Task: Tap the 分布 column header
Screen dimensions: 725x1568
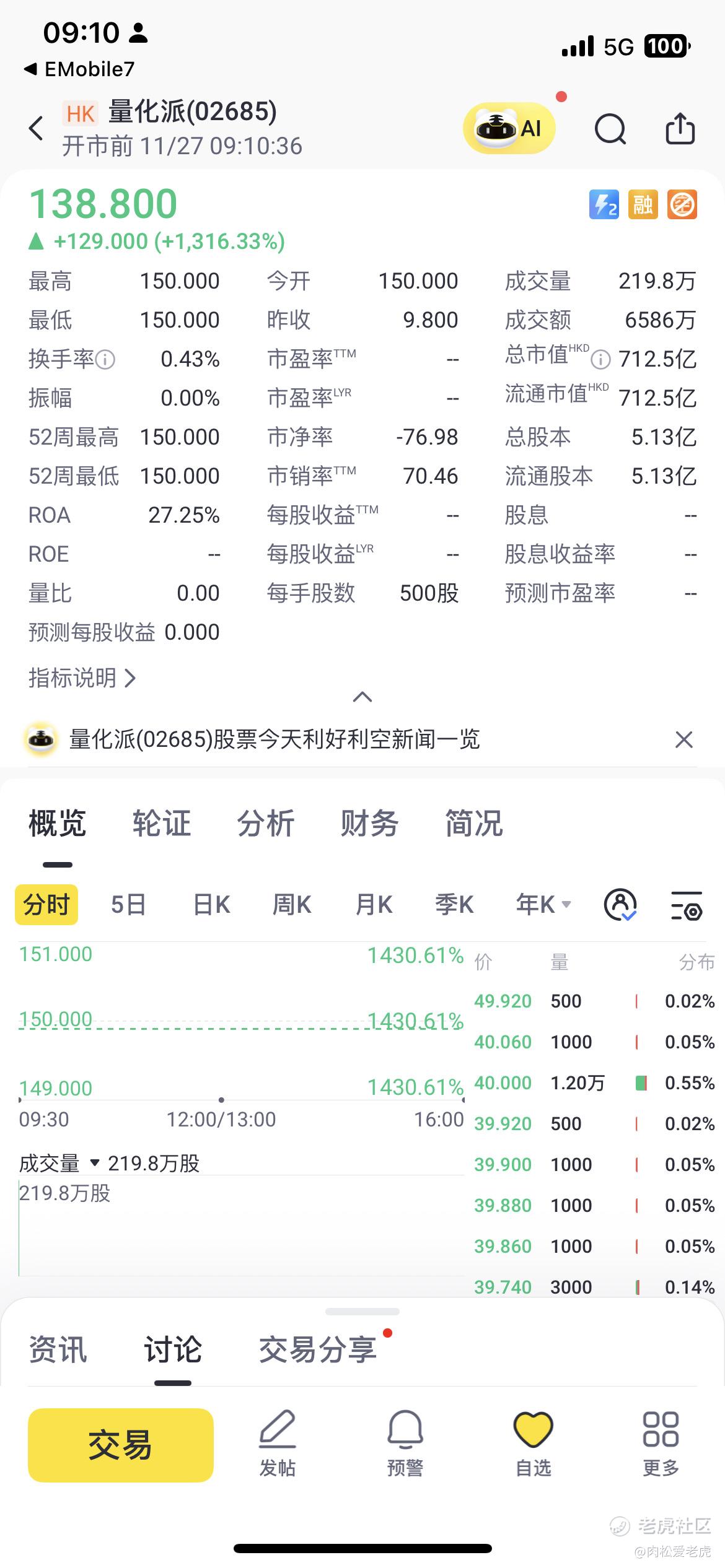Action: 697,962
